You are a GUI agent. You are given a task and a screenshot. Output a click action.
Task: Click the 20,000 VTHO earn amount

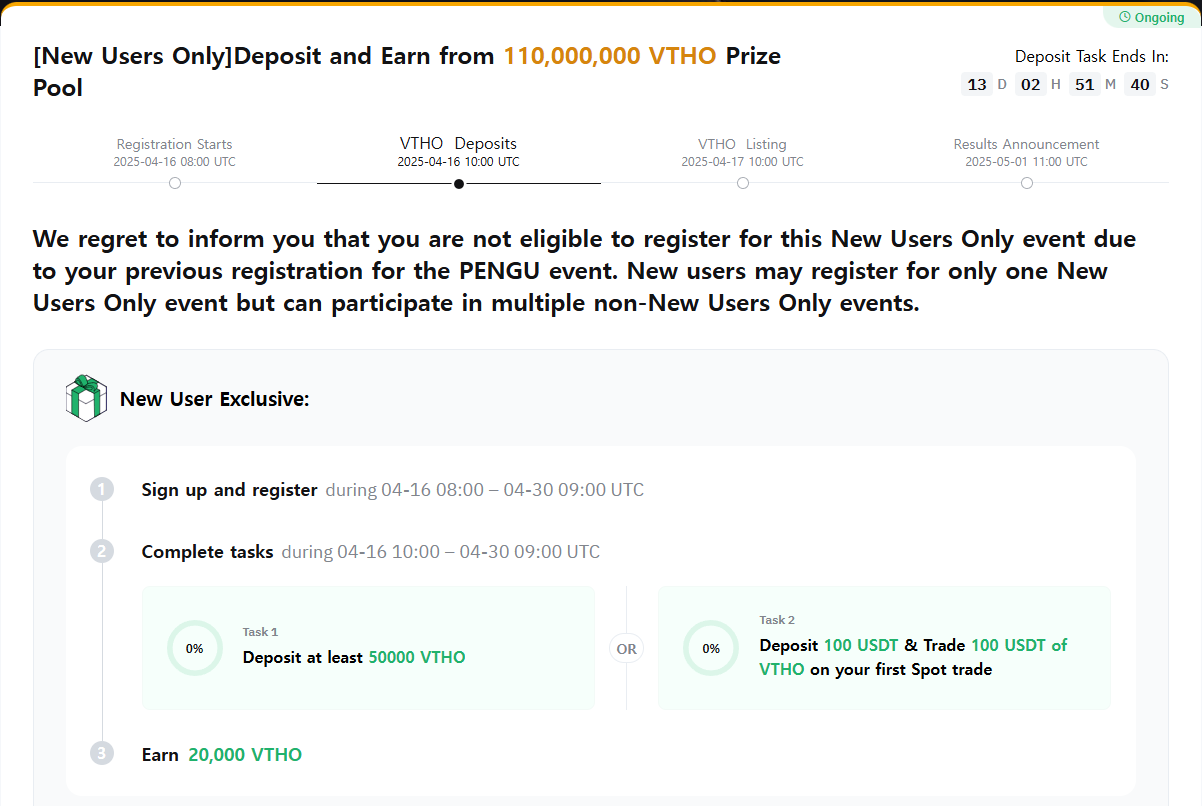[x=245, y=755]
